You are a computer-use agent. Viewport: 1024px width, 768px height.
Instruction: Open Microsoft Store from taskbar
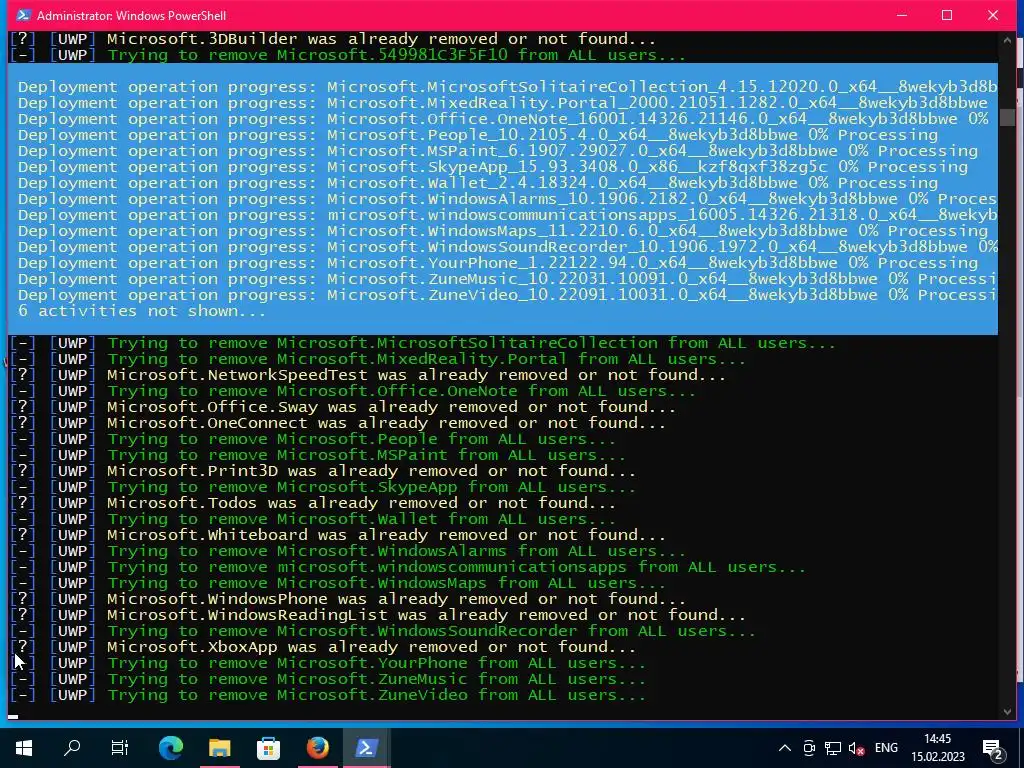tap(268, 748)
